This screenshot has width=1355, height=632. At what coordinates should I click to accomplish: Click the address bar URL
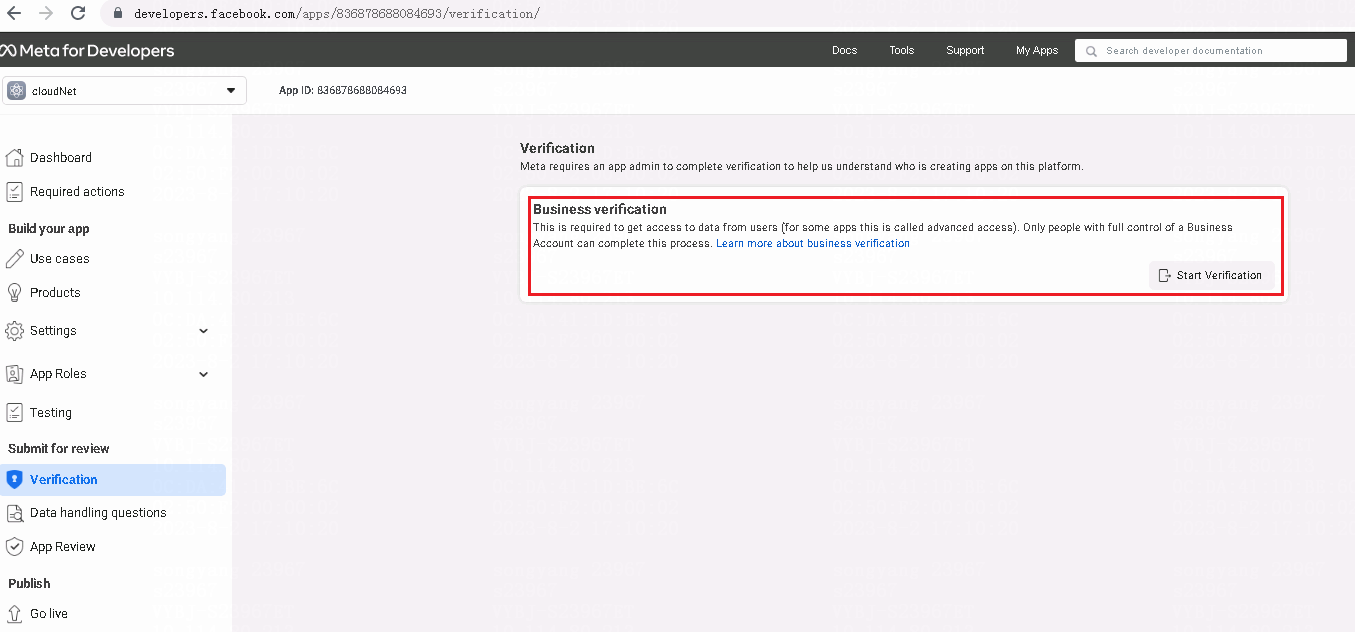337,14
